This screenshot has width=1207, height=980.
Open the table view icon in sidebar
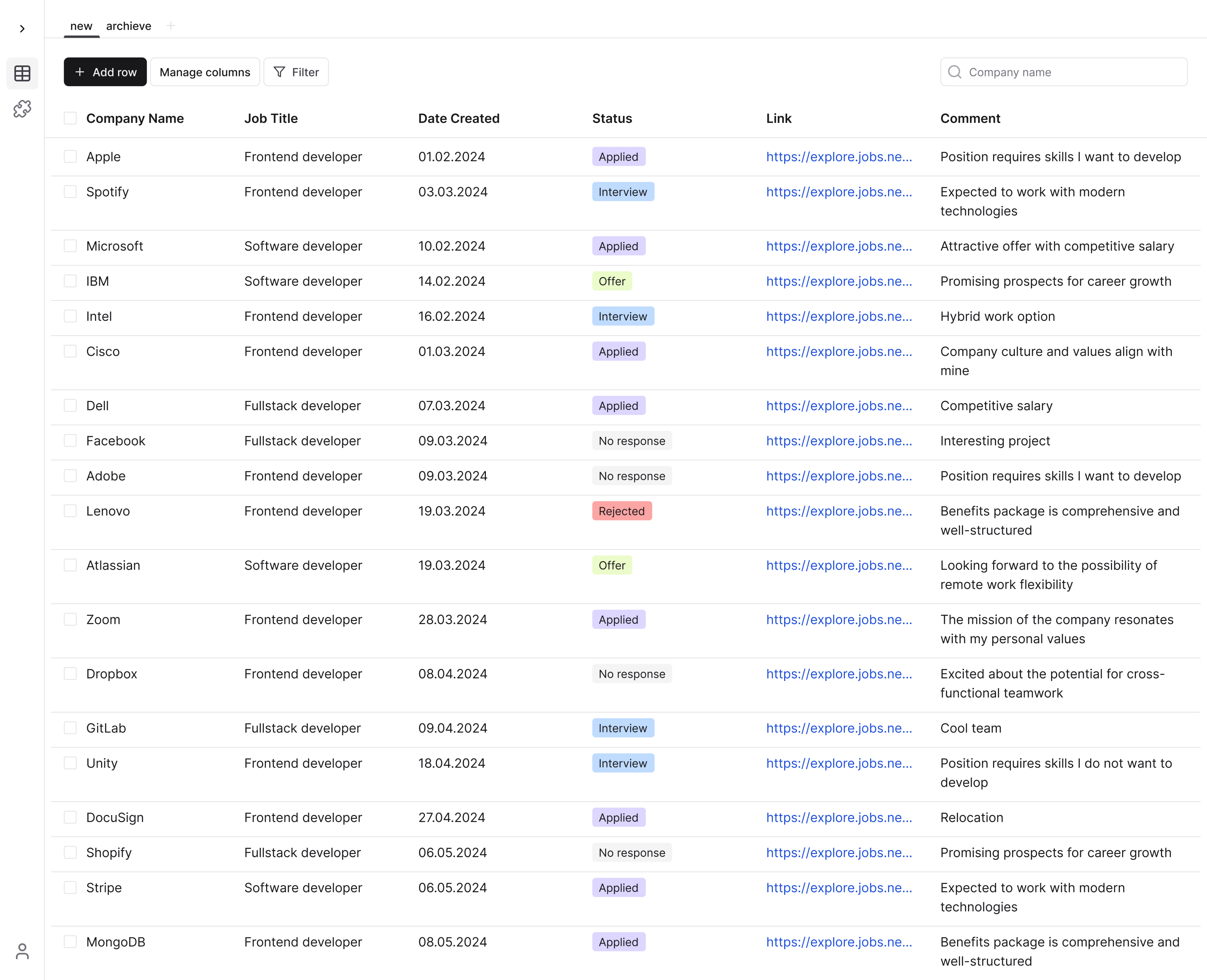click(x=22, y=73)
